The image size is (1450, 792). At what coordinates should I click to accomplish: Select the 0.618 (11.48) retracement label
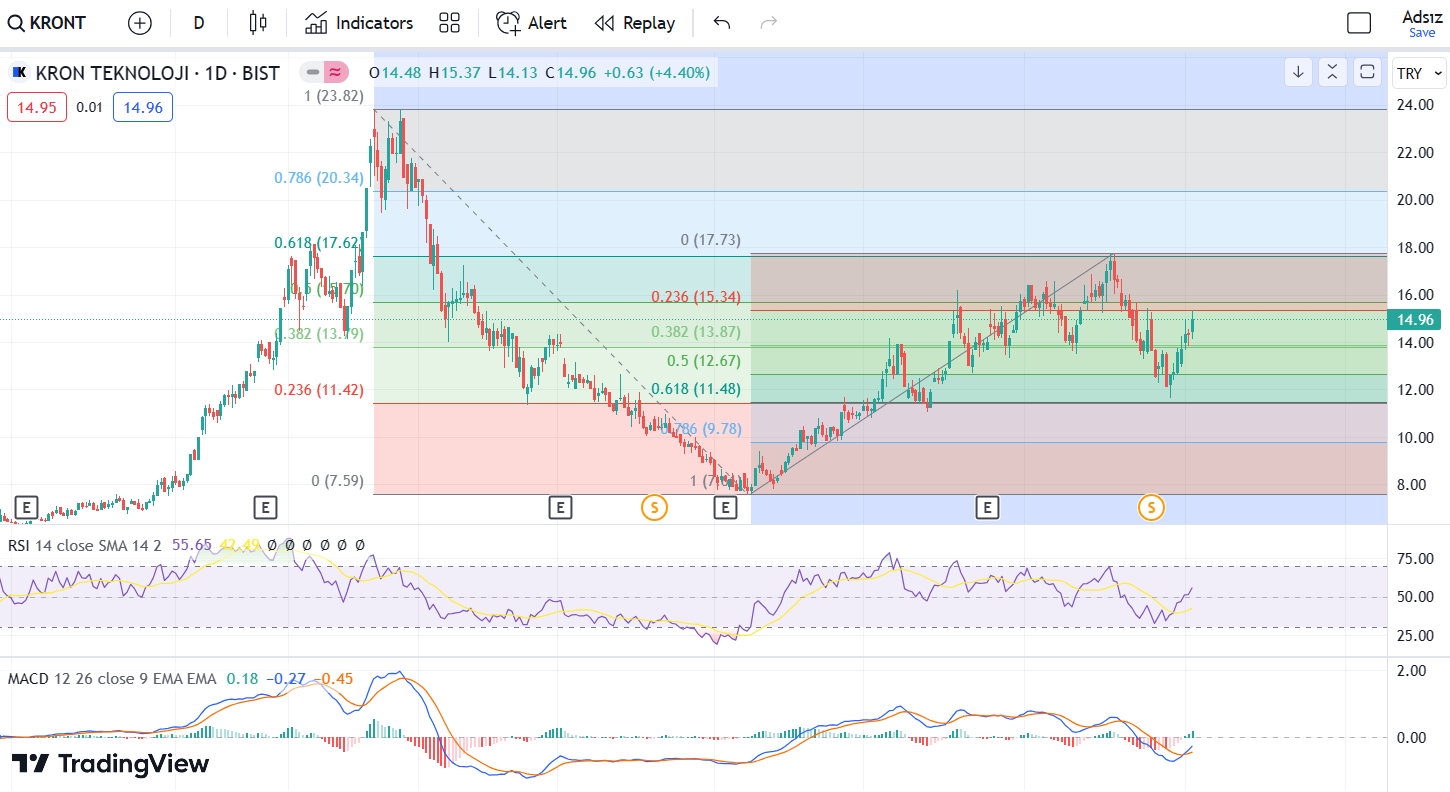click(x=696, y=390)
